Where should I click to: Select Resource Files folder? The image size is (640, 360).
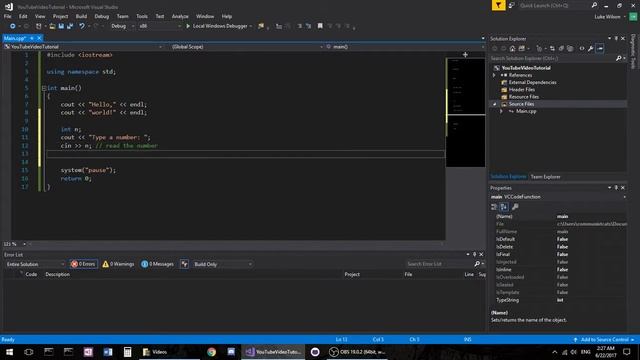(523, 97)
